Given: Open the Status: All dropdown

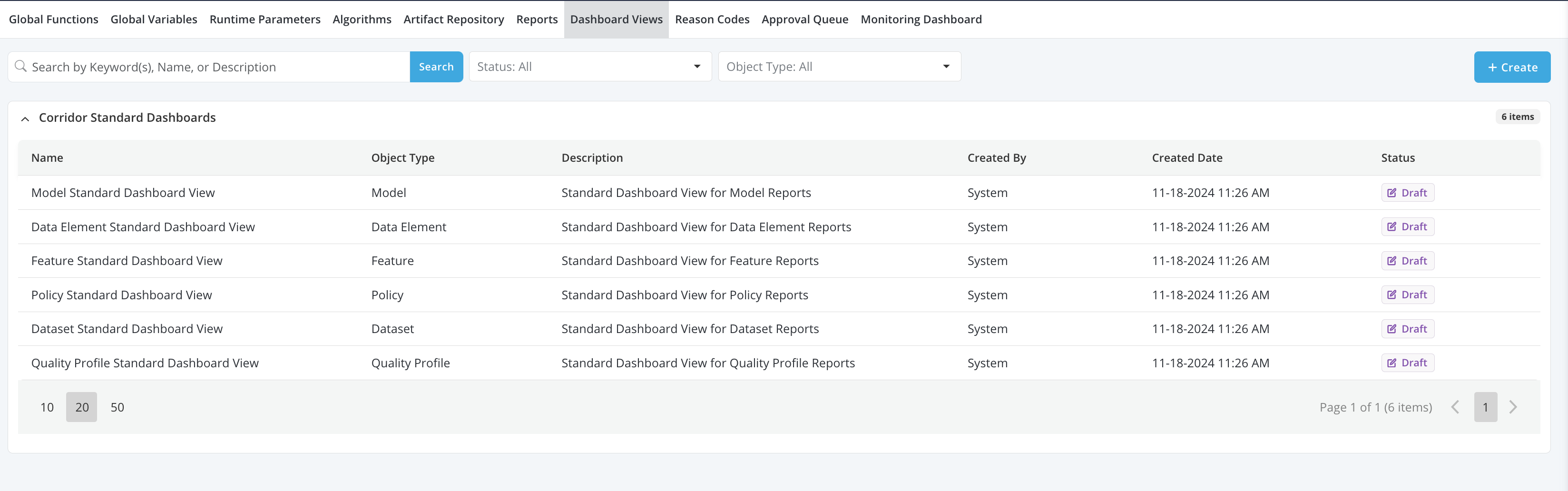Looking at the screenshot, I should point(589,67).
